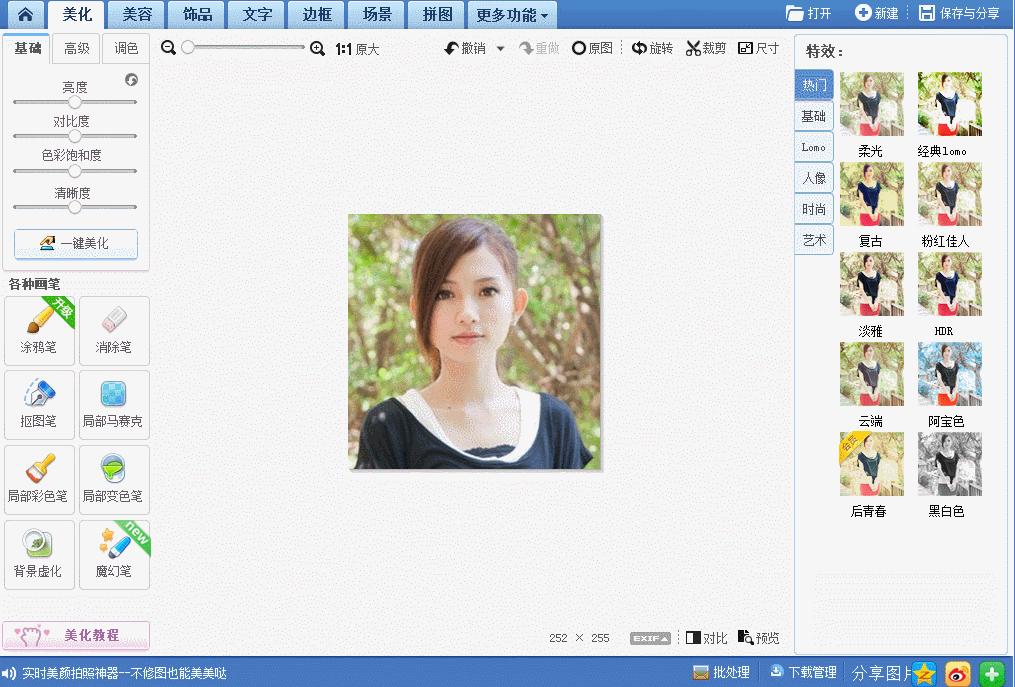Viewport: 1015px width, 687px height.
Task: Select the 背景虚化 background blur tool
Action: coord(39,554)
